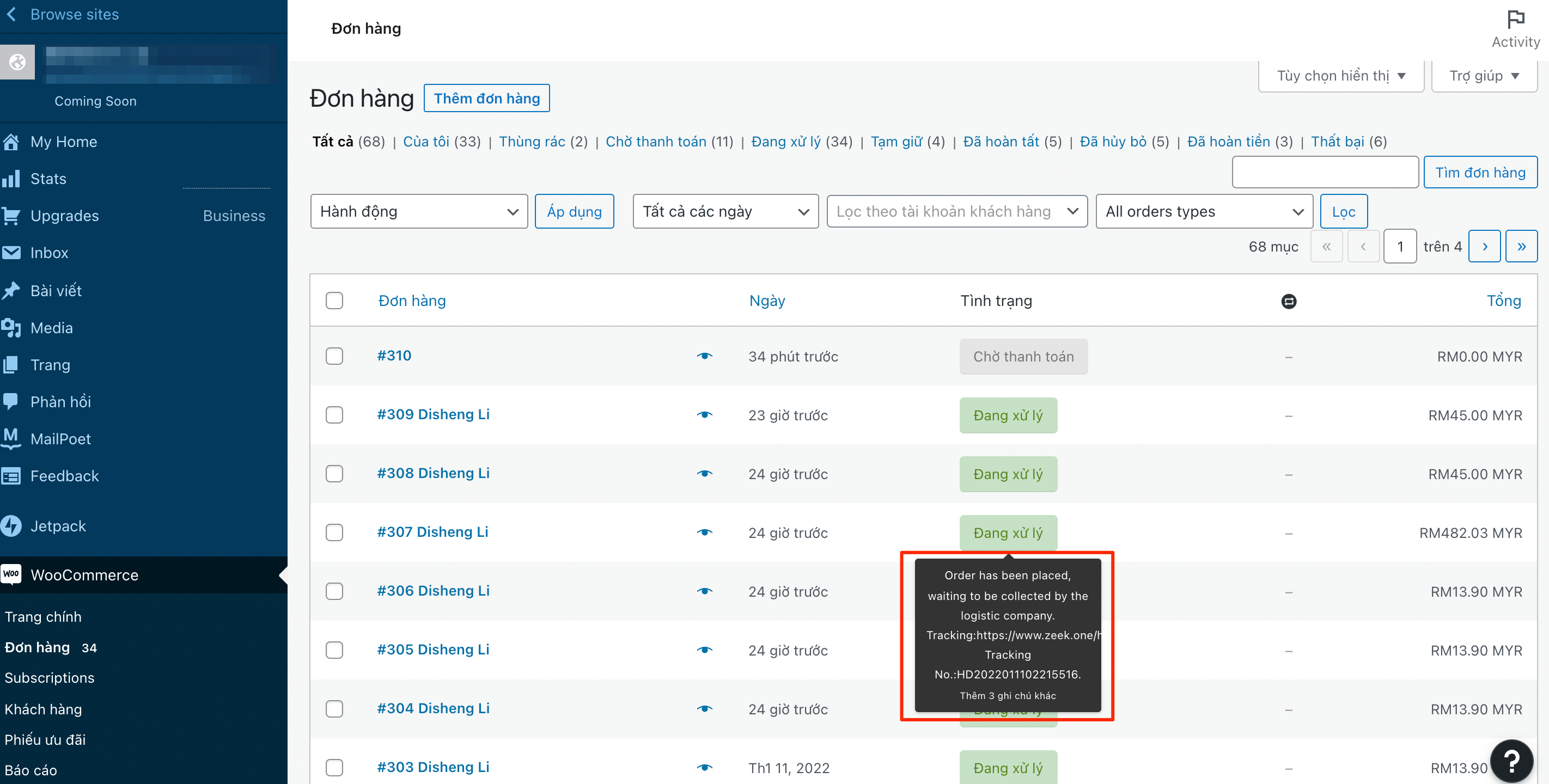Open the Media library icon
This screenshot has height=784, width=1549.
click(11, 328)
